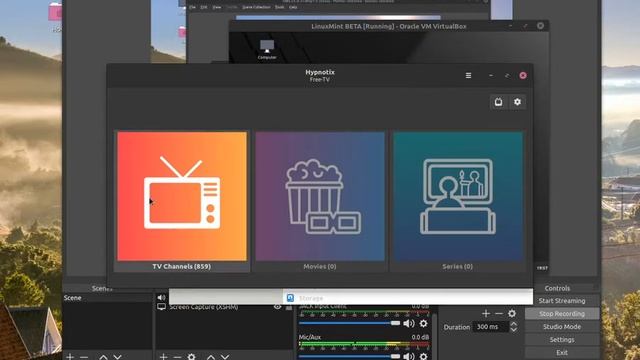This screenshot has height=360, width=640.
Task: Open the Hypnotix TV providers icon
Action: pyautogui.click(x=498, y=102)
